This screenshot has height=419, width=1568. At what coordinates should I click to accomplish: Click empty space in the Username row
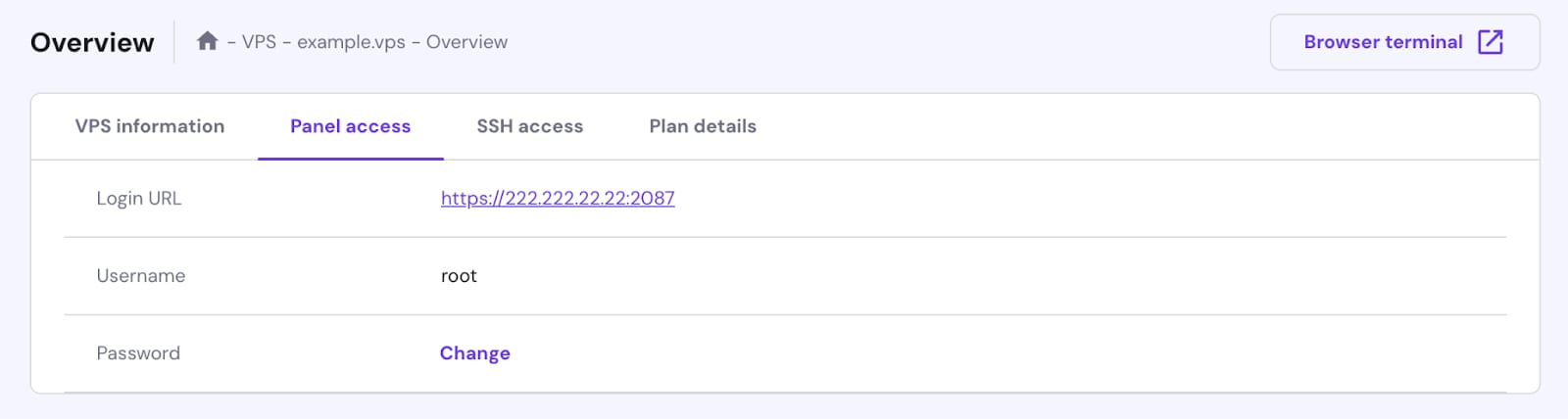tap(980, 276)
